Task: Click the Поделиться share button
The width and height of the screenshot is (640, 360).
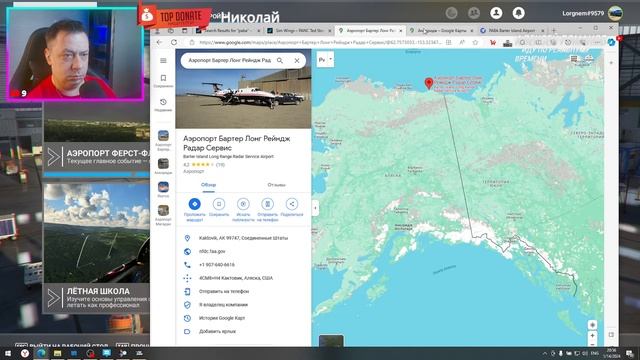Action: (292, 208)
